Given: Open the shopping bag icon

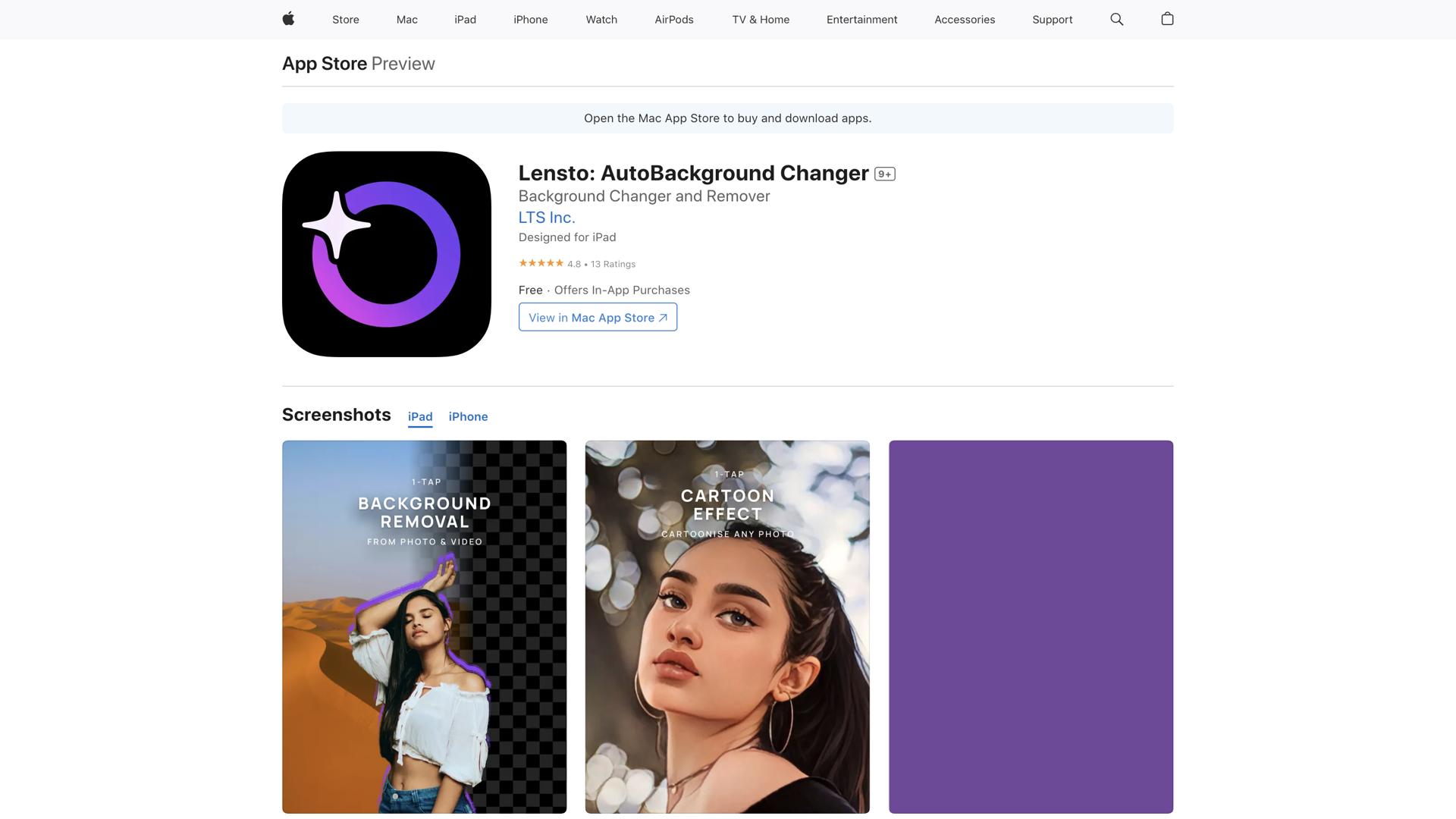Looking at the screenshot, I should pos(1167,19).
